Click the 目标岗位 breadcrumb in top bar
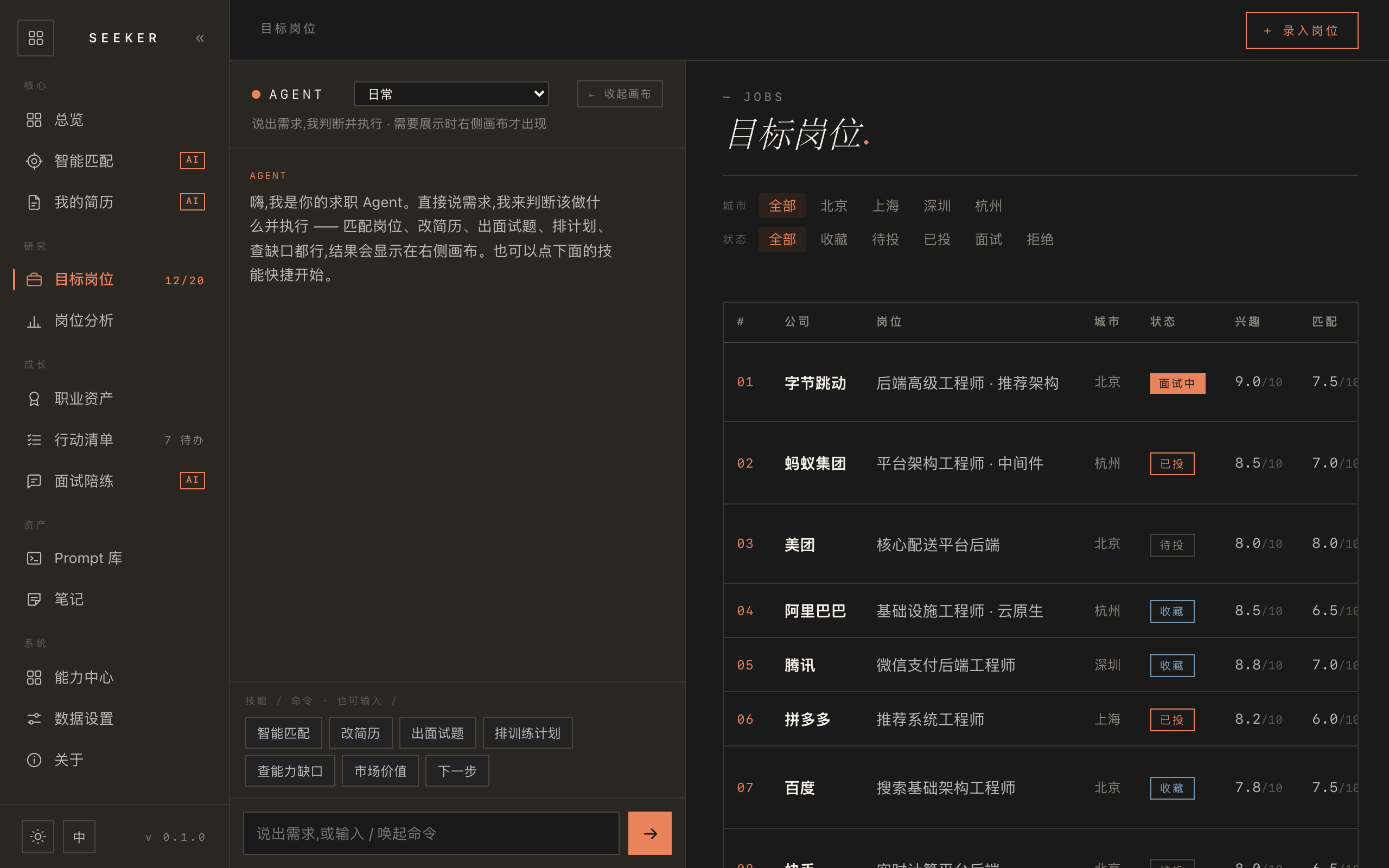Viewport: 1389px width, 868px height. click(288, 29)
